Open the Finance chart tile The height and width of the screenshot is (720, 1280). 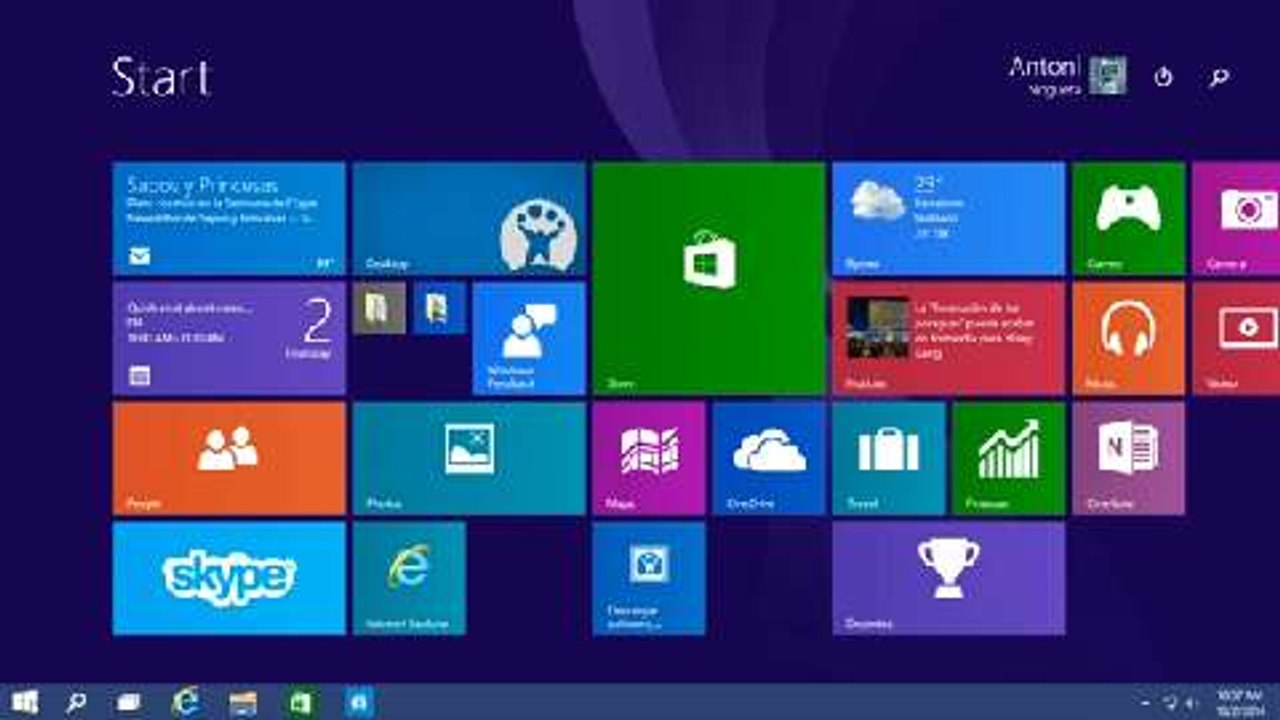point(1009,459)
